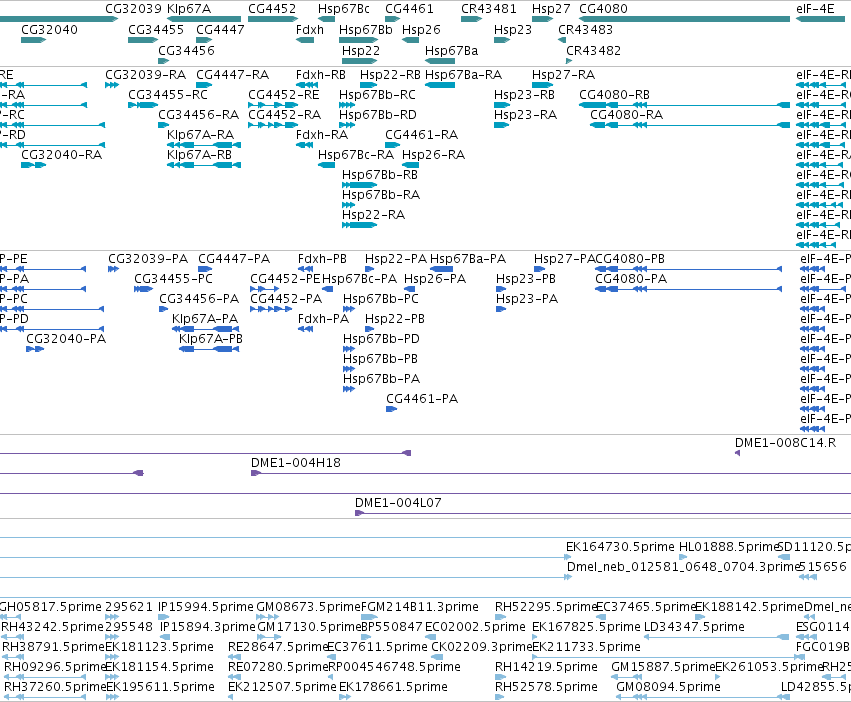This screenshot has height=702, width=851.
Task: Click the CG4461-RA transcript label
Action: click(421, 135)
